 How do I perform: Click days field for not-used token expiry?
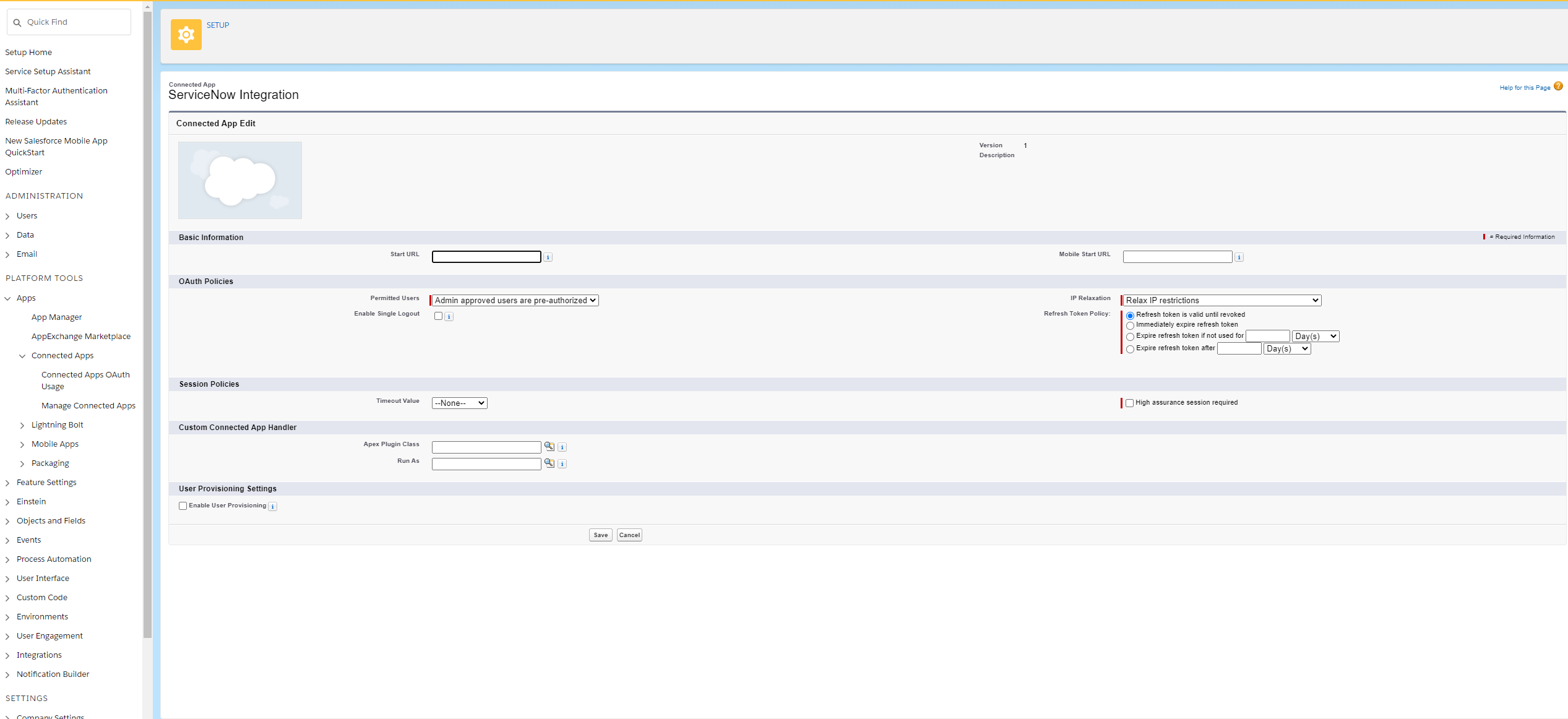click(1268, 337)
